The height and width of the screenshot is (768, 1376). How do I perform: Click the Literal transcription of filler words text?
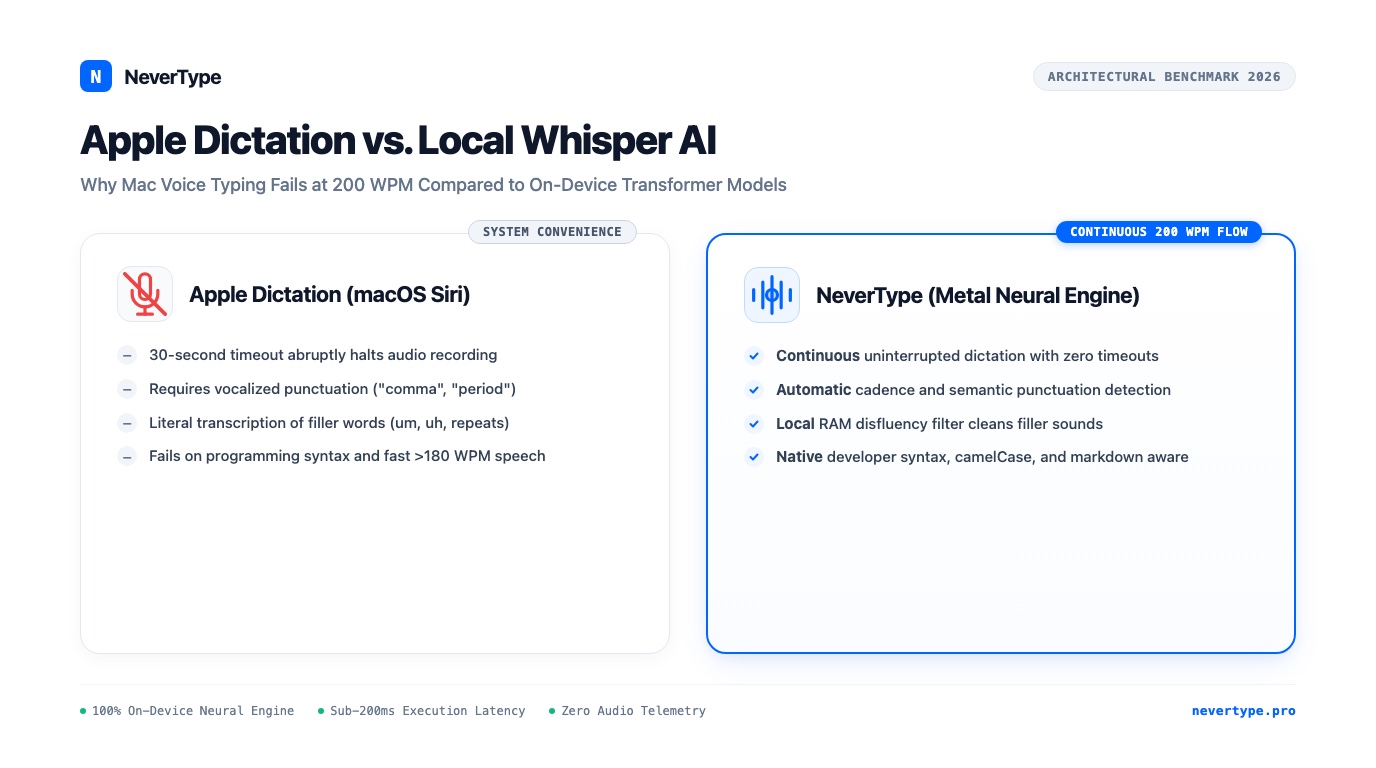[x=329, y=423]
